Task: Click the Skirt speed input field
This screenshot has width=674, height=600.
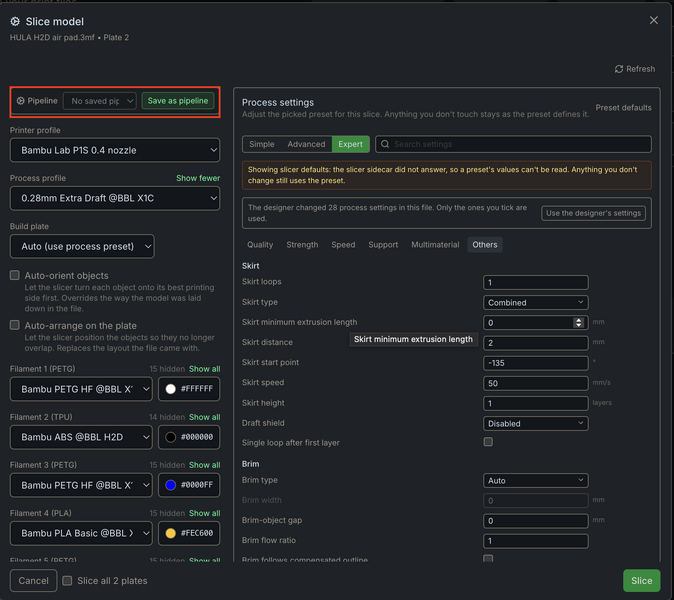Action: 536,383
